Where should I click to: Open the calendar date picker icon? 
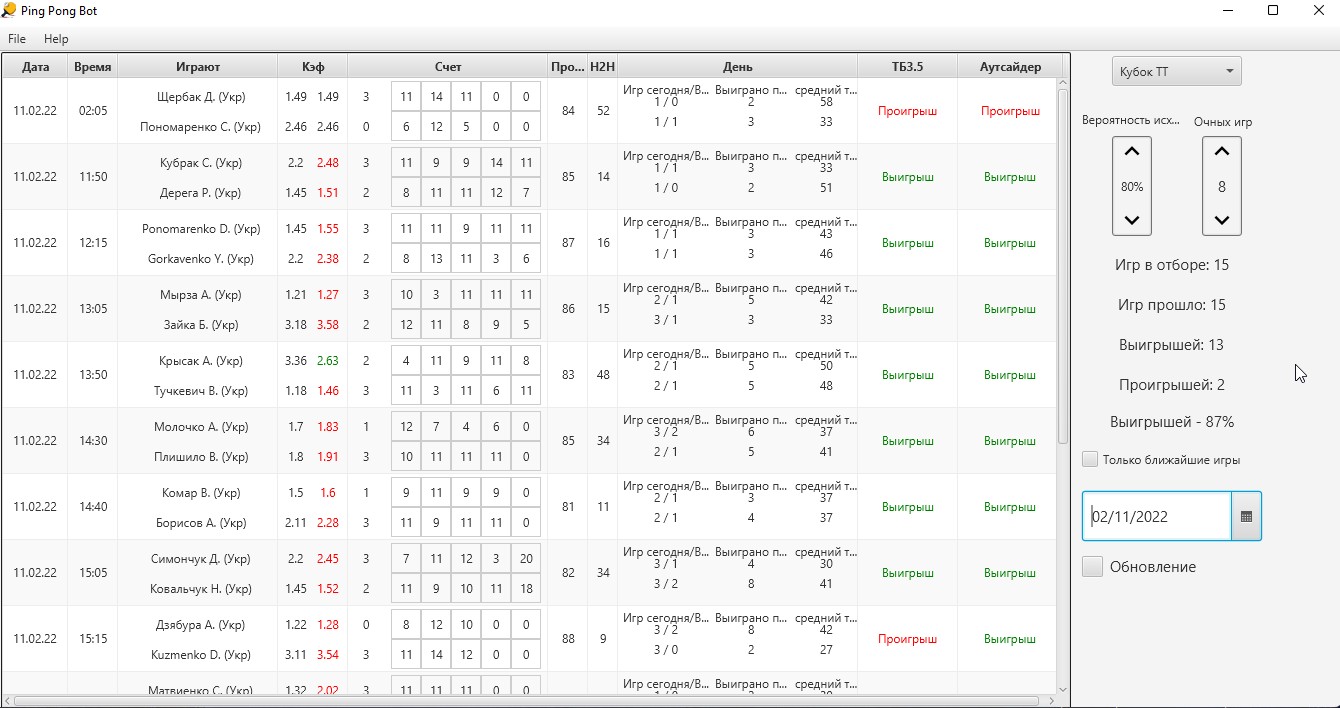(1246, 516)
